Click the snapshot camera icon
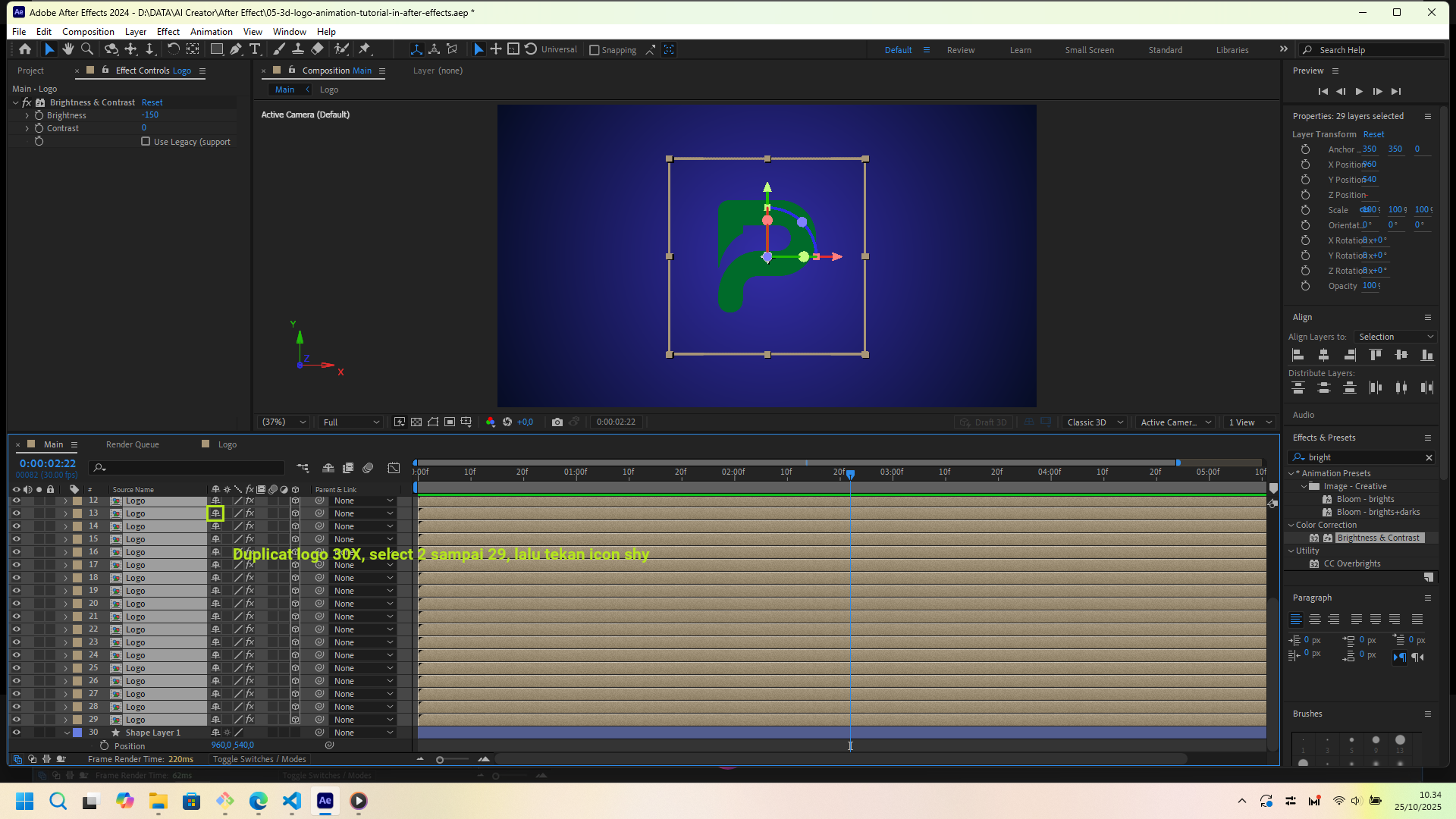The image size is (1456, 819). tap(557, 422)
